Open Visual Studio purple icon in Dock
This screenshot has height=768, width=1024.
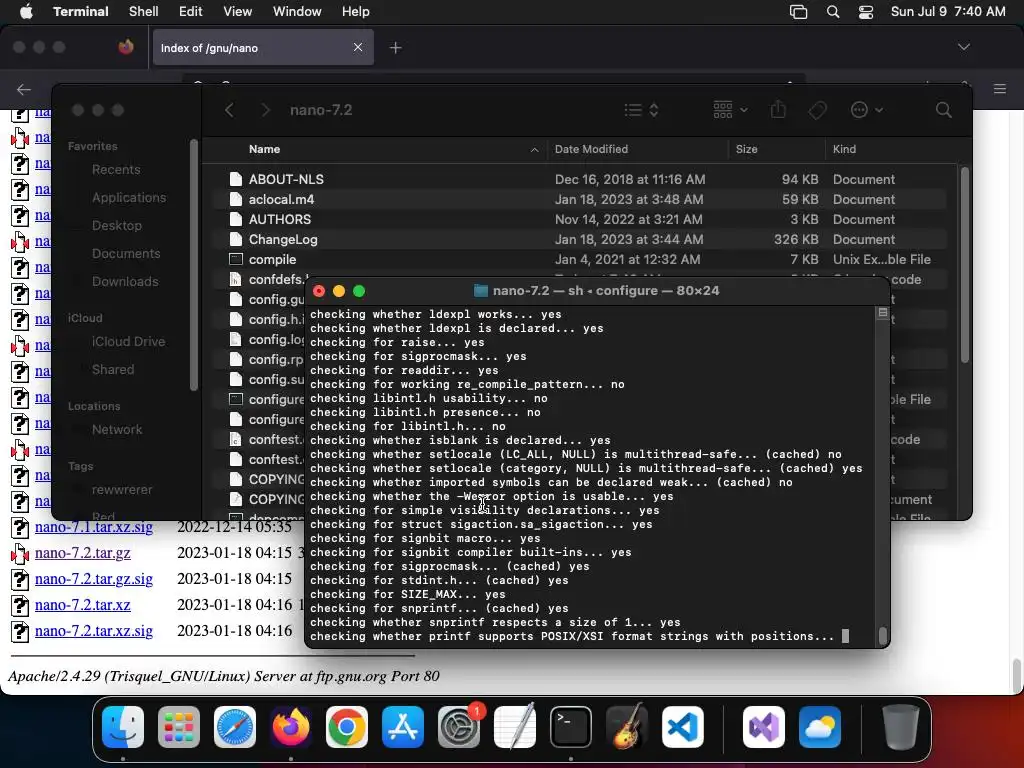tap(764, 727)
